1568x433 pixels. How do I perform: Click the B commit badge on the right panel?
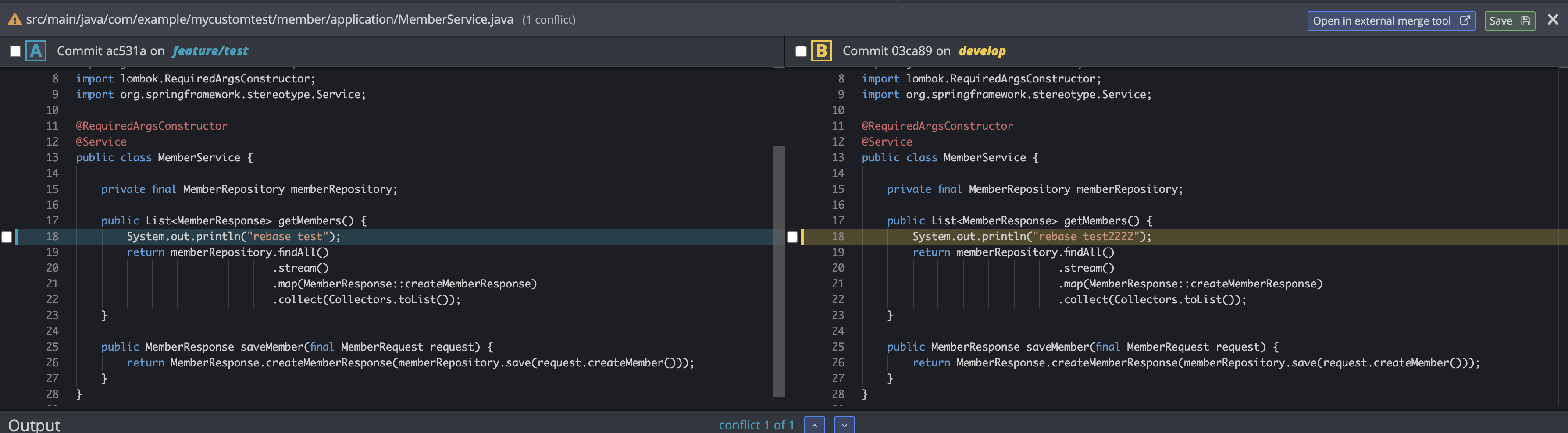click(822, 51)
